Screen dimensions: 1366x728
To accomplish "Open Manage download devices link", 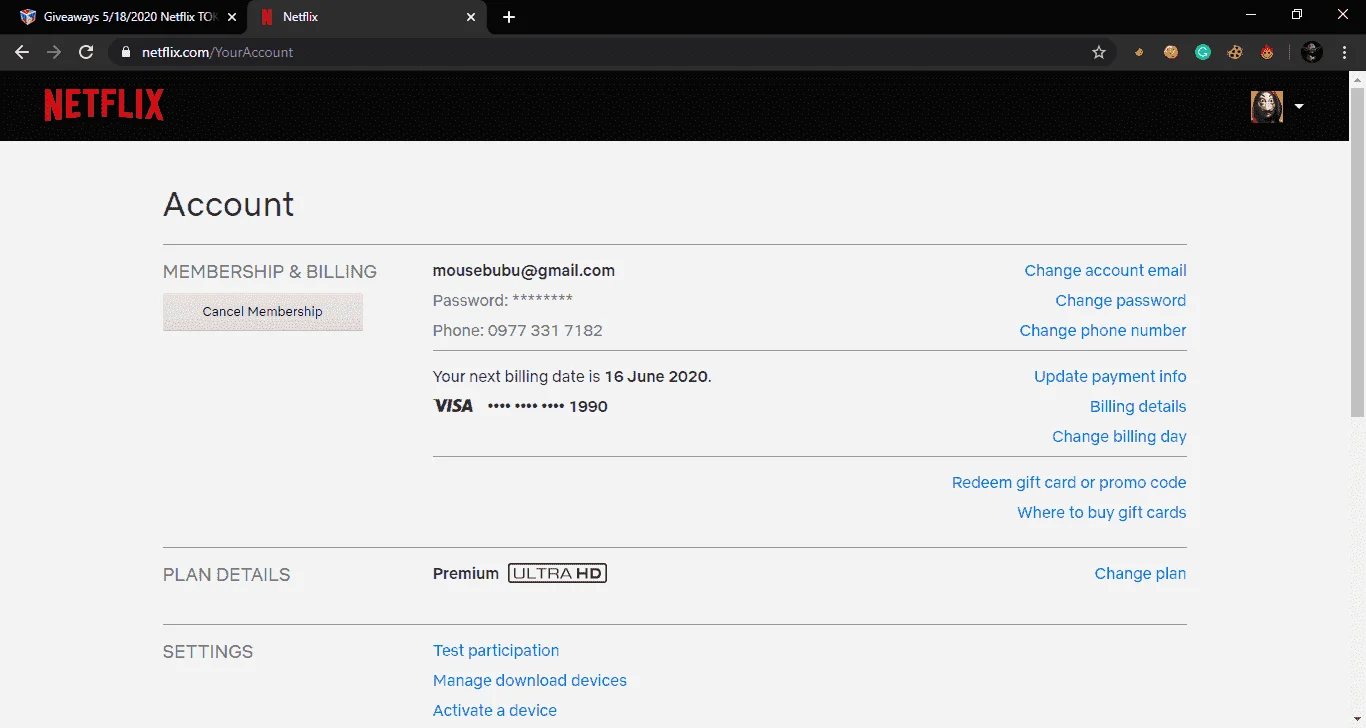I will pos(530,681).
